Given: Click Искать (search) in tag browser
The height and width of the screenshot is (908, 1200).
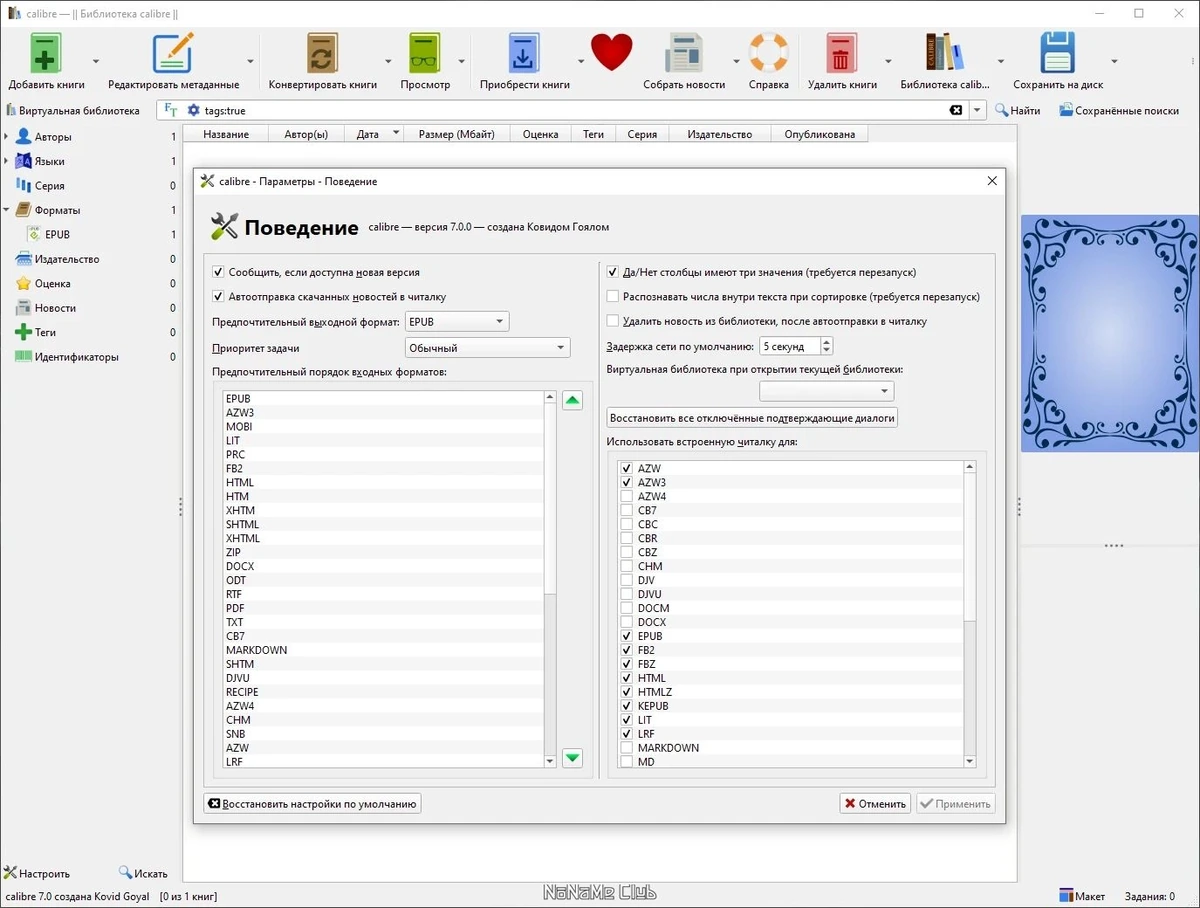Looking at the screenshot, I should (143, 873).
